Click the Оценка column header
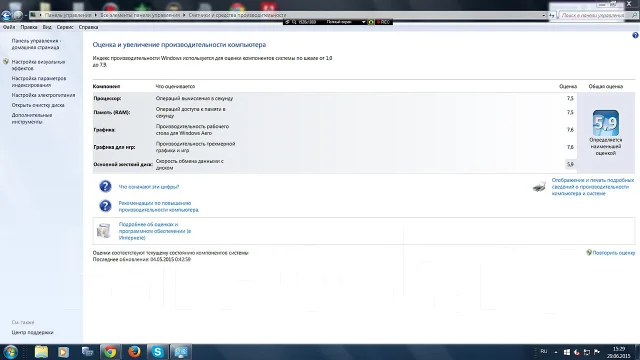Image resolution: width=640 pixels, height=360 pixels. [x=568, y=87]
